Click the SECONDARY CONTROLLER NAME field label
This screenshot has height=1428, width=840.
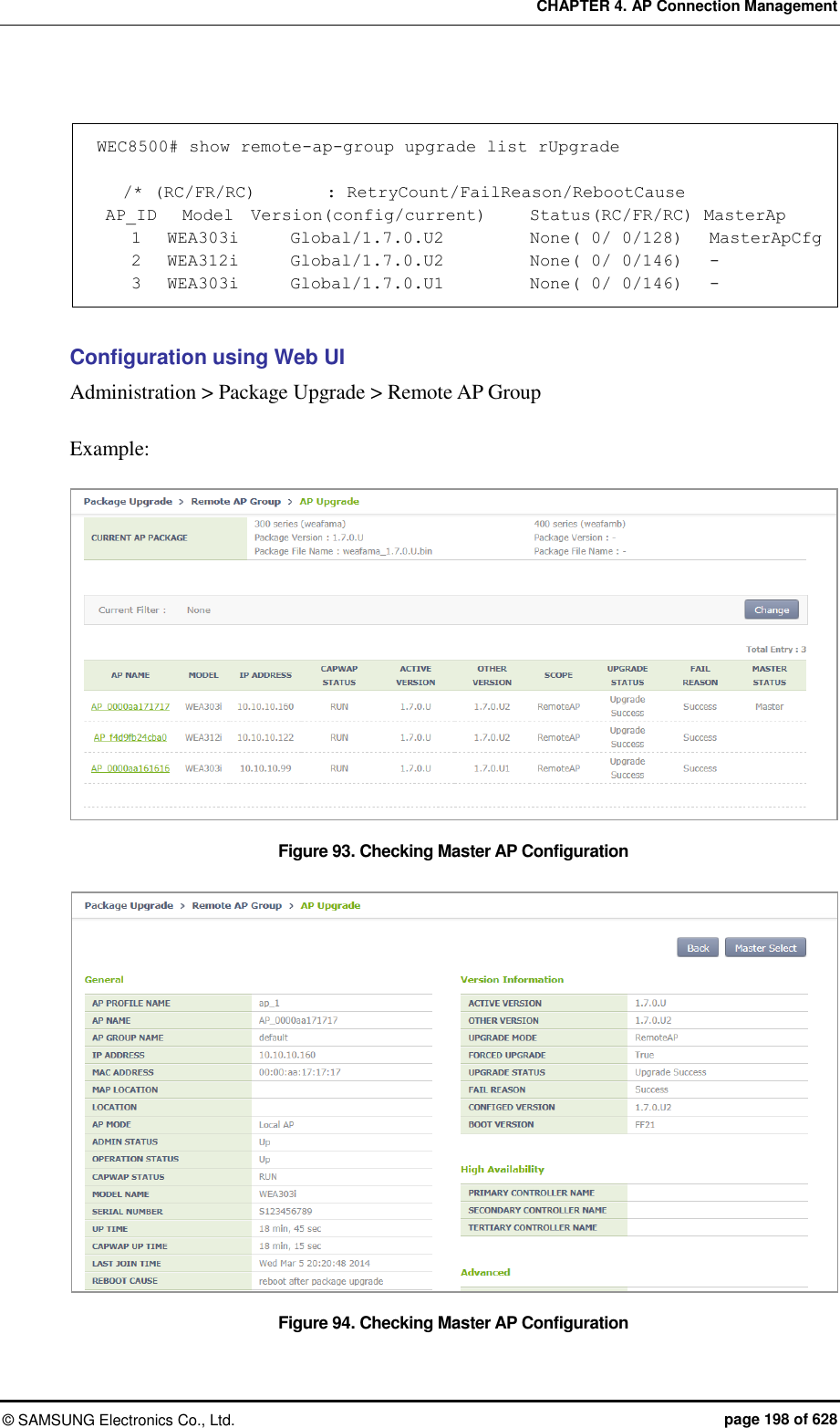pyautogui.click(x=537, y=1210)
